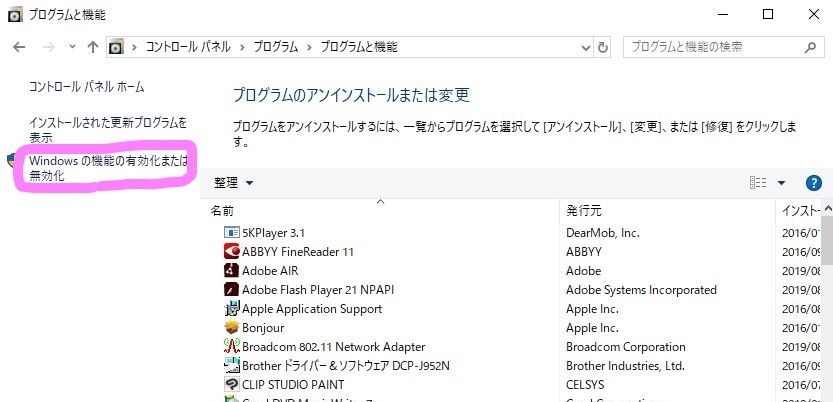Click publisher CELSYS cell

click(x=585, y=385)
